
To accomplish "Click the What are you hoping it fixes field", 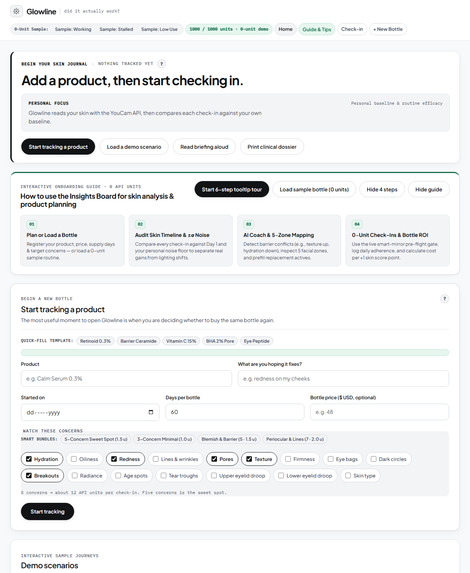I will [343, 379].
